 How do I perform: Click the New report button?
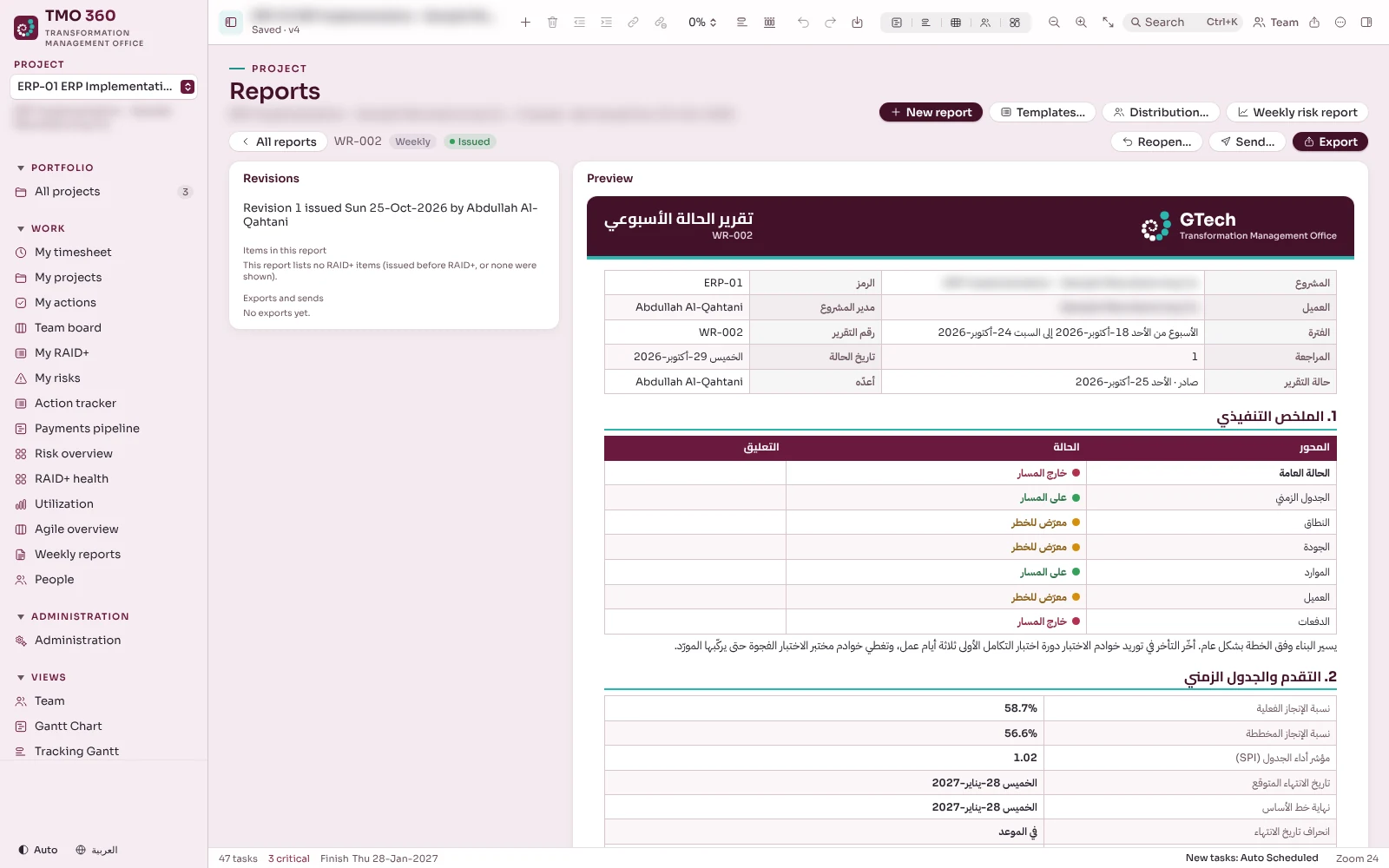(x=931, y=112)
